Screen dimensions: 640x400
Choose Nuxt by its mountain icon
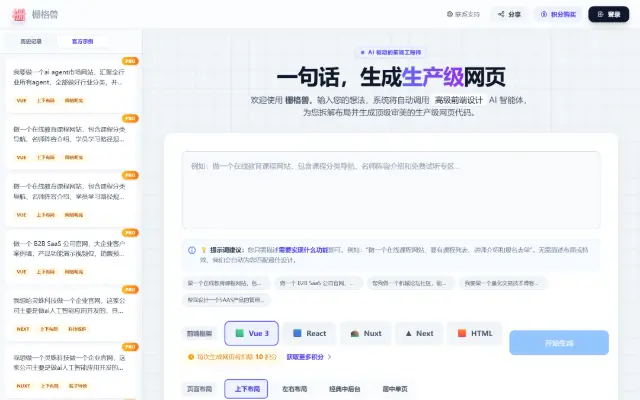pos(355,333)
